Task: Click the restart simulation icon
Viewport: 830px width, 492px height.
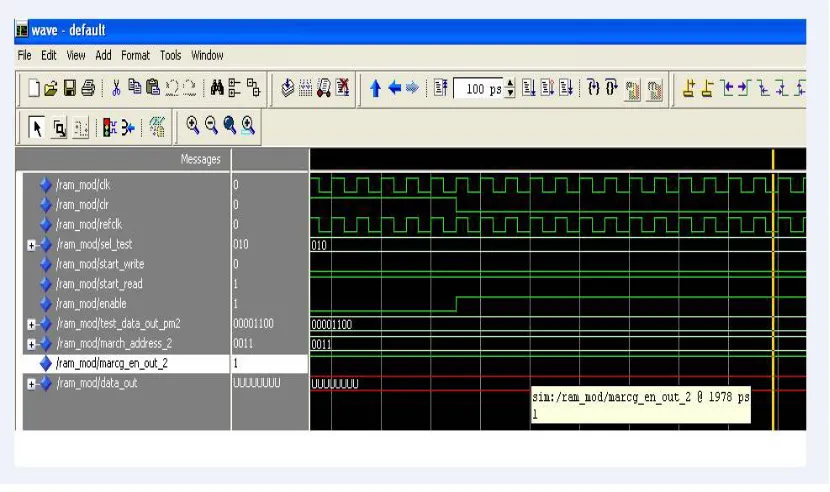Action: coord(440,87)
